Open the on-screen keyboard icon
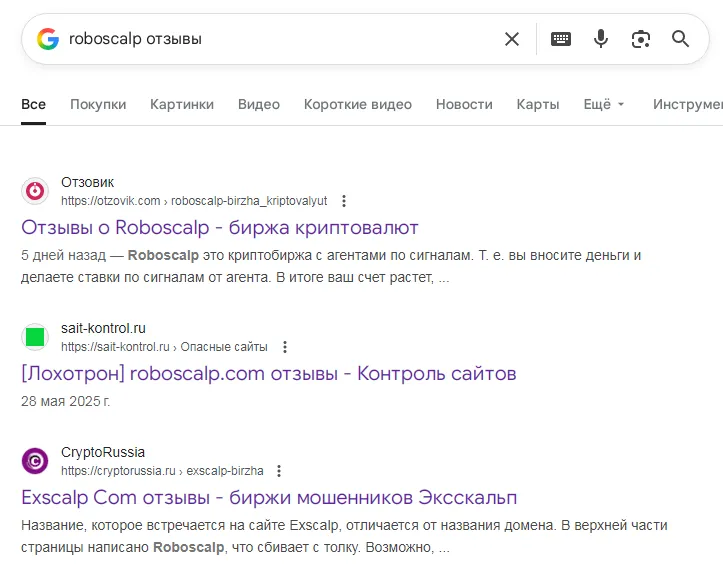The image size is (723, 569). [561, 39]
